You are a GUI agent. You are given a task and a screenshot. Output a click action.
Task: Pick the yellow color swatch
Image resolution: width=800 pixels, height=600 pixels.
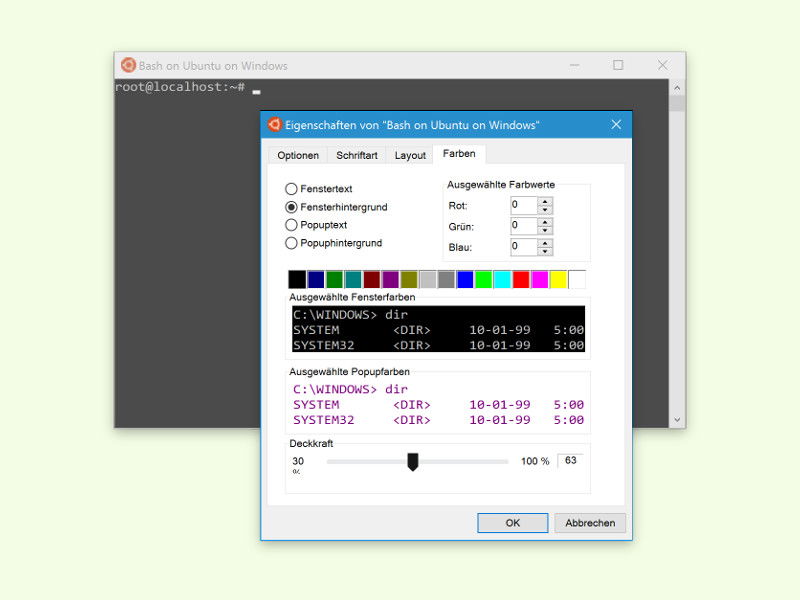[x=558, y=280]
